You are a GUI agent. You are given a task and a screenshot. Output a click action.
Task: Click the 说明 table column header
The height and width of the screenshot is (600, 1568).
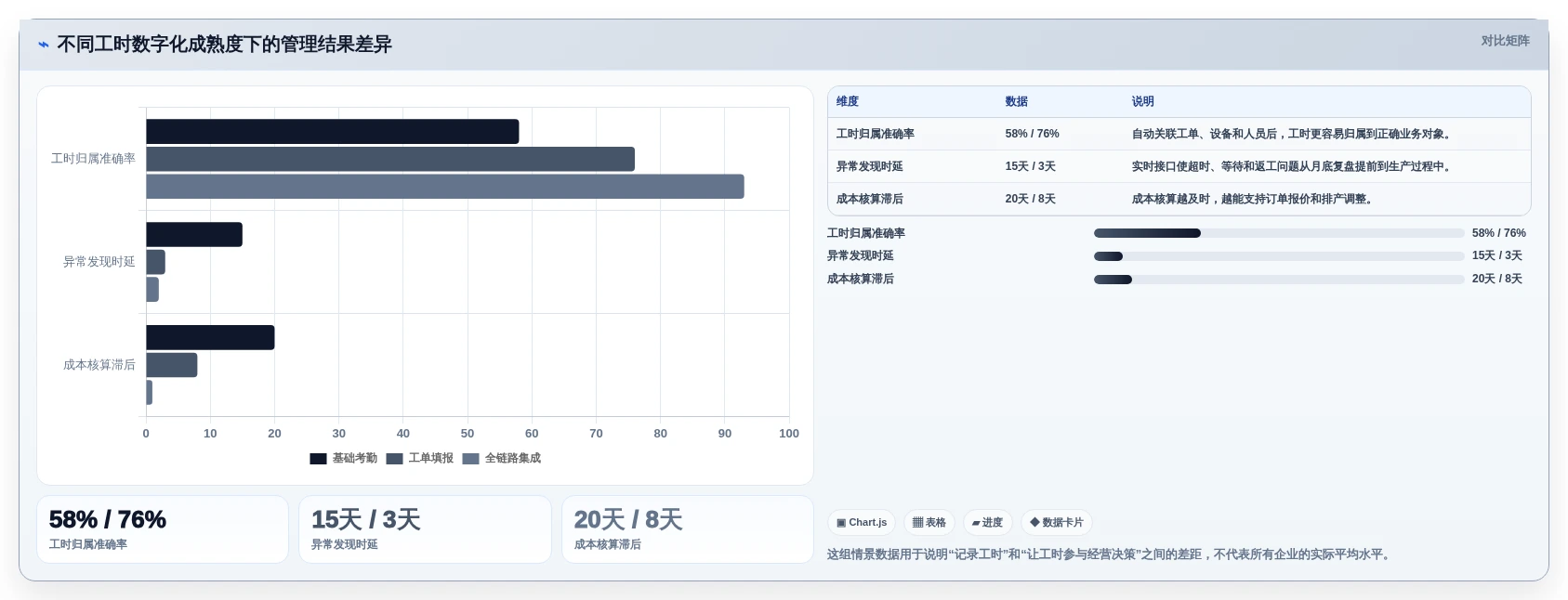(x=1143, y=102)
